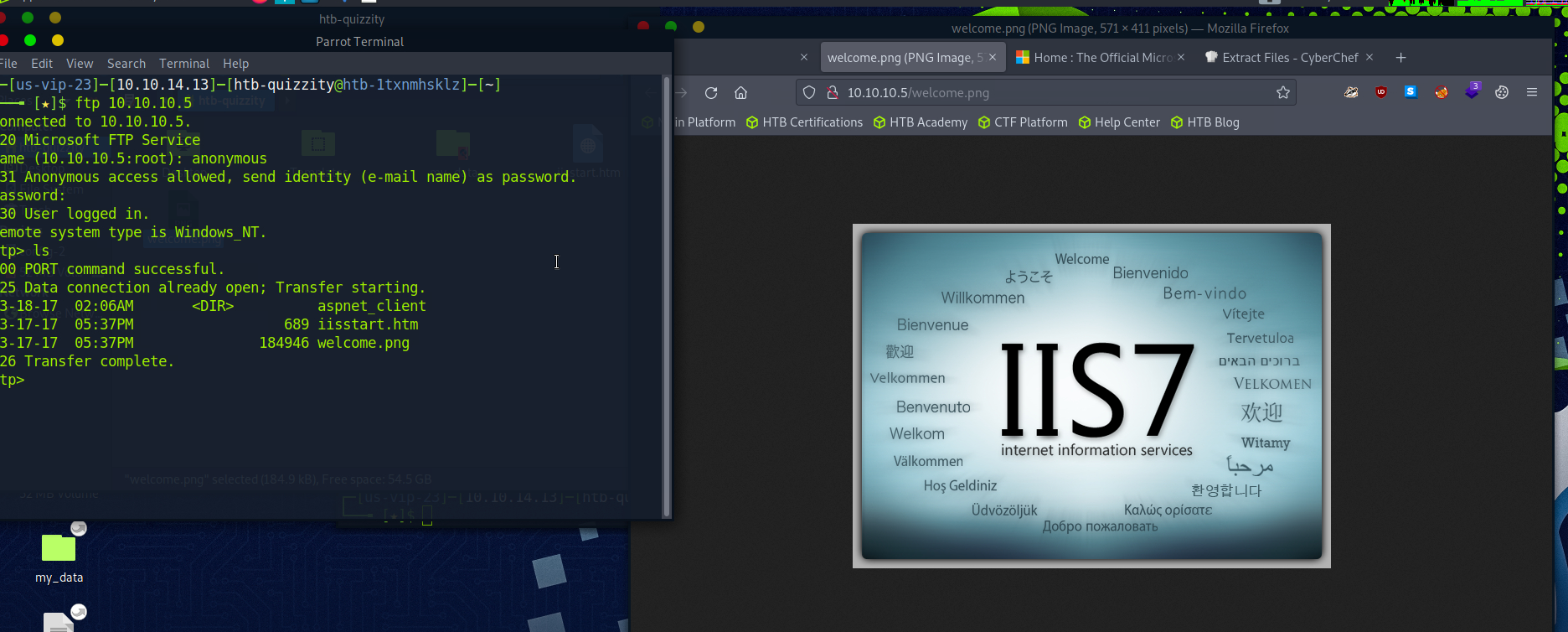Click '184946' file size in terminal
This screenshot has height=632, width=1568.
pyautogui.click(x=284, y=343)
